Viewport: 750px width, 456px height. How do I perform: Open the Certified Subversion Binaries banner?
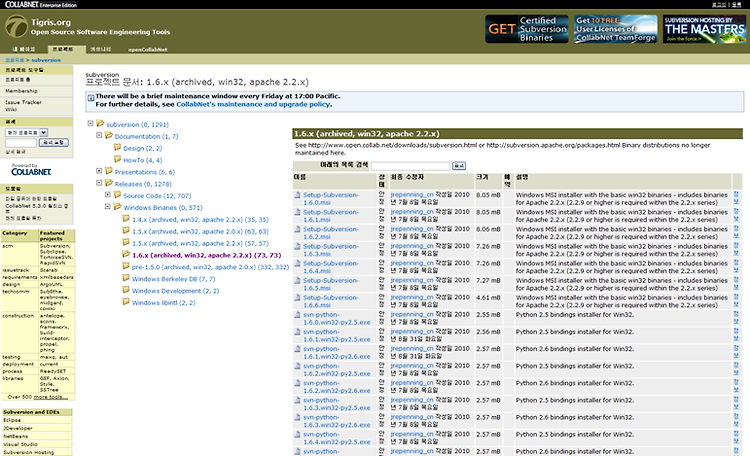coord(527,29)
